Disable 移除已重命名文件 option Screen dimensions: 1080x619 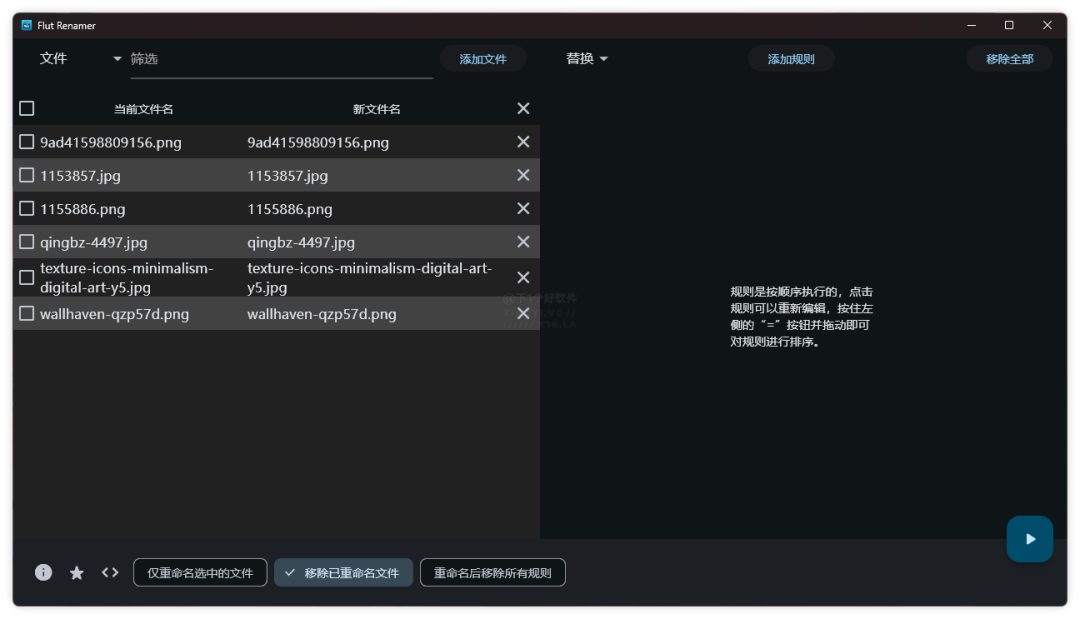point(343,572)
